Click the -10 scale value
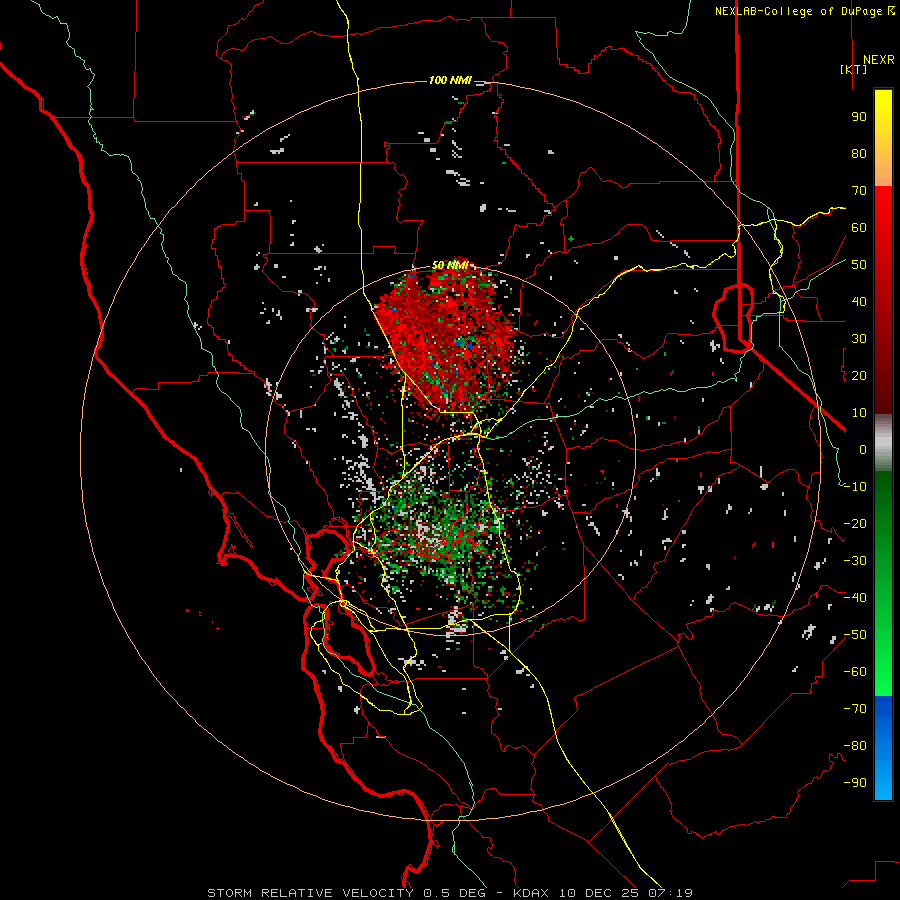Image resolution: width=900 pixels, height=900 pixels. click(x=855, y=487)
